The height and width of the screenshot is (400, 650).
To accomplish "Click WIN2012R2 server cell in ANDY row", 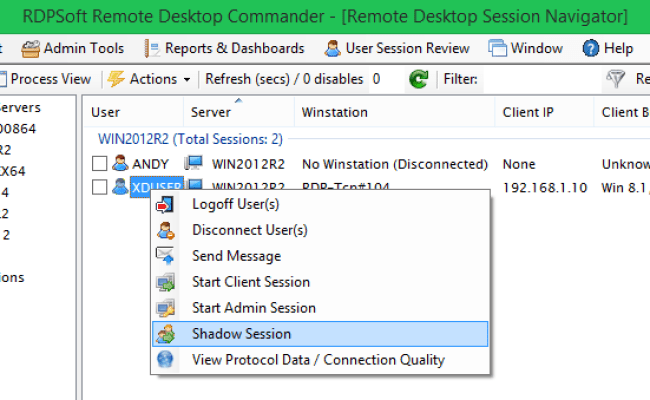I will 248,164.
